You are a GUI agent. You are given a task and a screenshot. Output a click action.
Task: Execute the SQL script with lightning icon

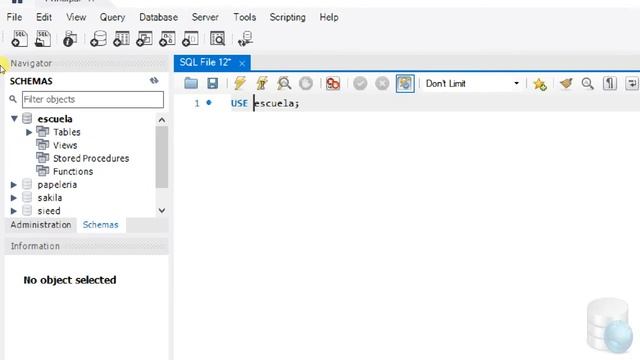point(240,83)
